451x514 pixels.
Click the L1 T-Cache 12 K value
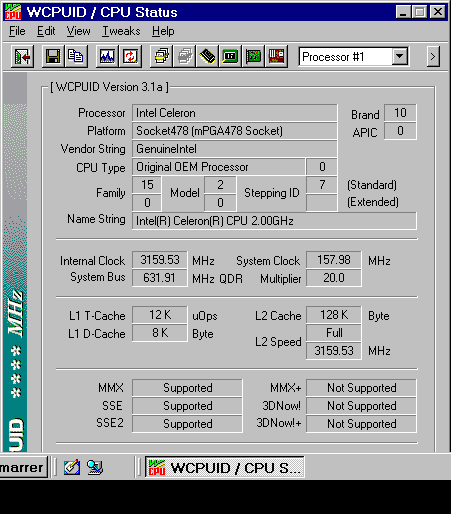tap(160, 315)
